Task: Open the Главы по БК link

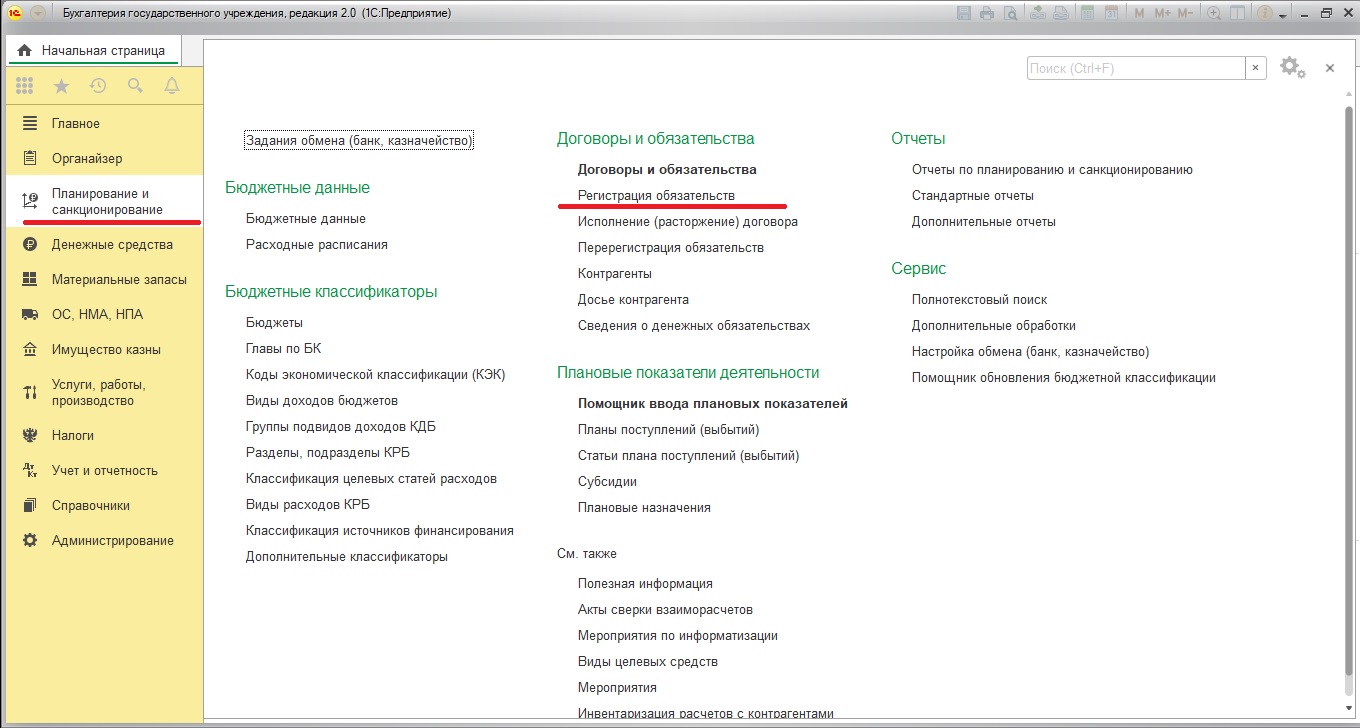Action: pos(283,348)
